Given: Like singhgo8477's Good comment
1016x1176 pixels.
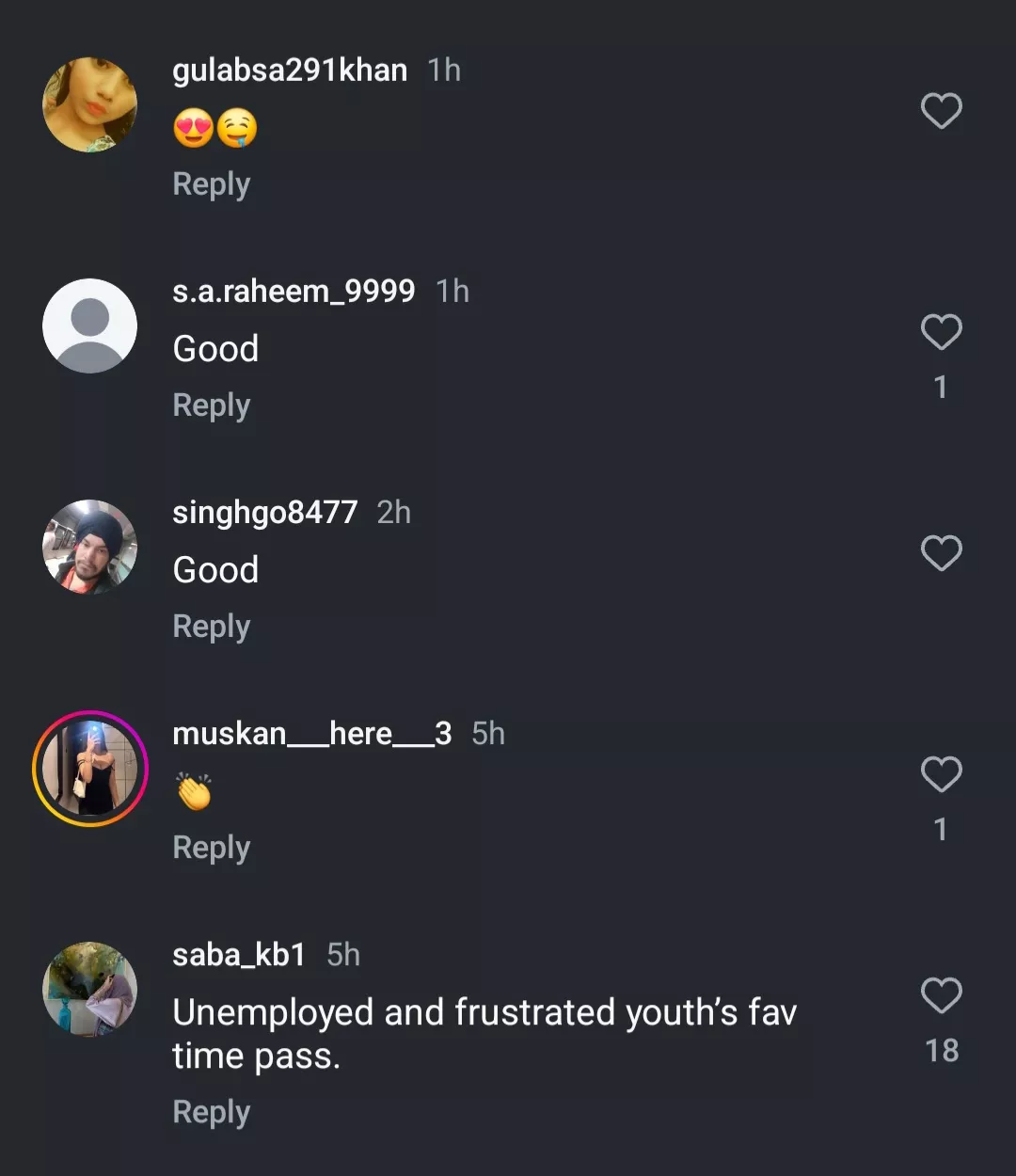Looking at the screenshot, I should [x=941, y=553].
